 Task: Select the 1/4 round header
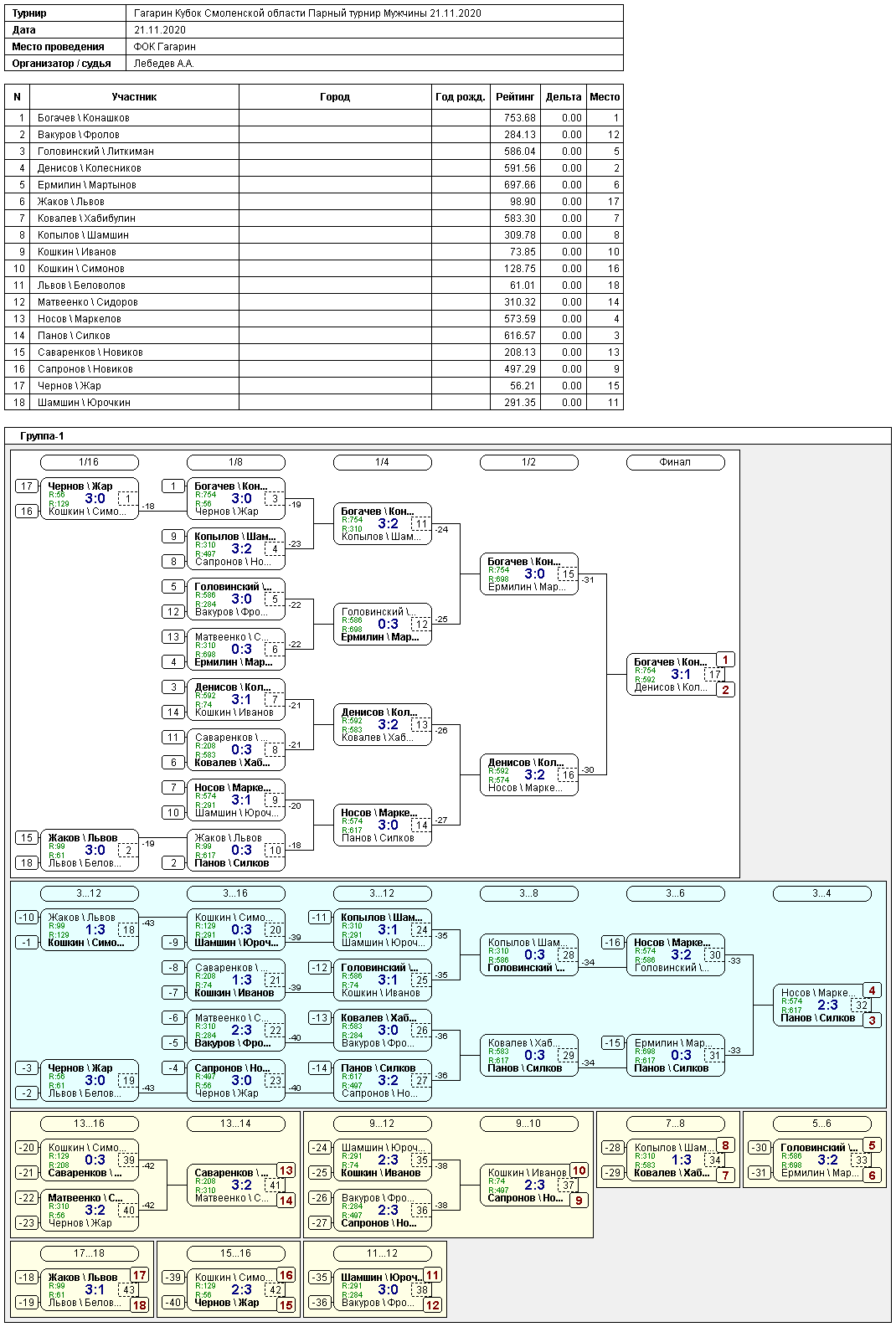point(382,462)
